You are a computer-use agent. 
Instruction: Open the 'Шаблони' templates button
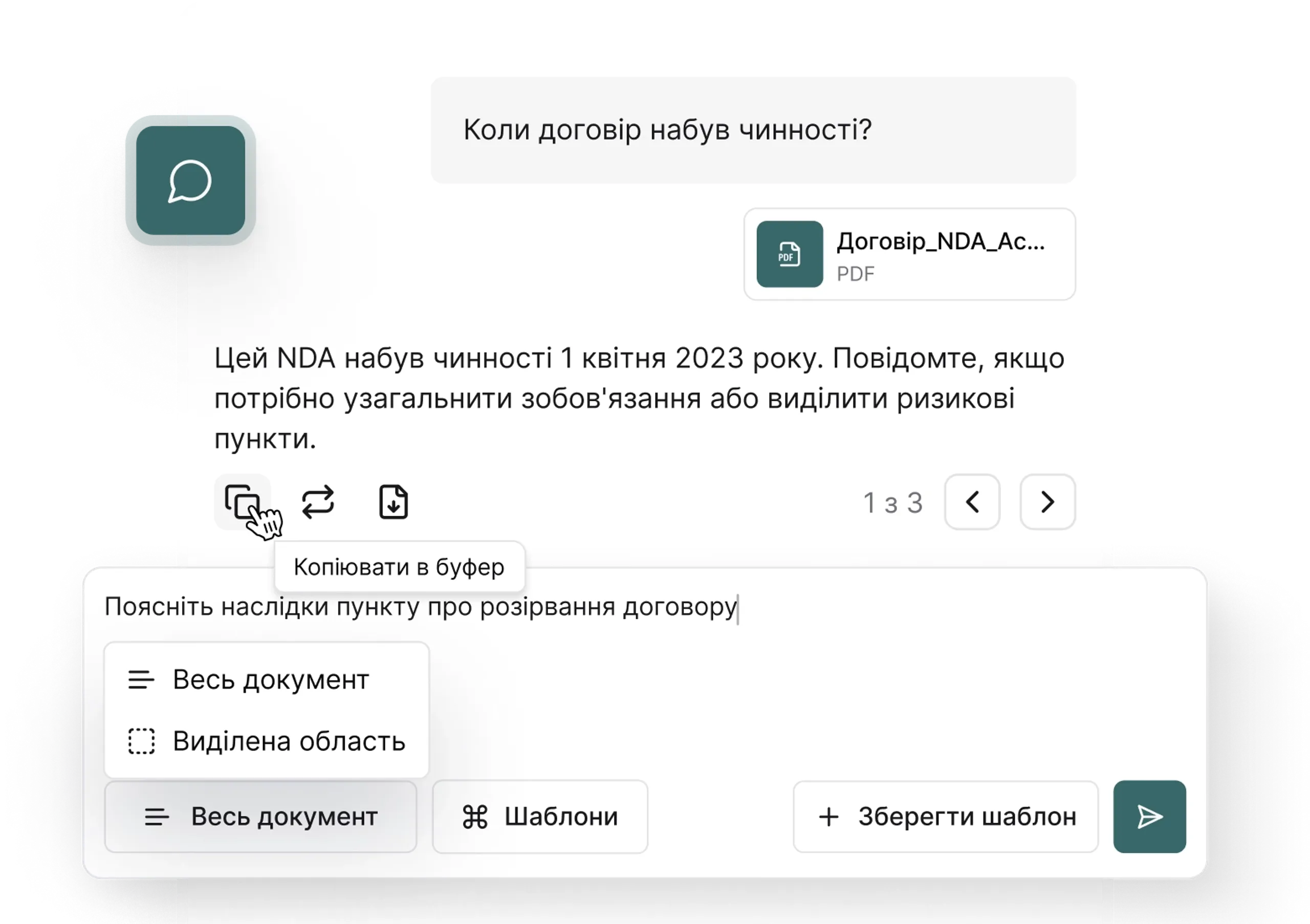tap(540, 816)
